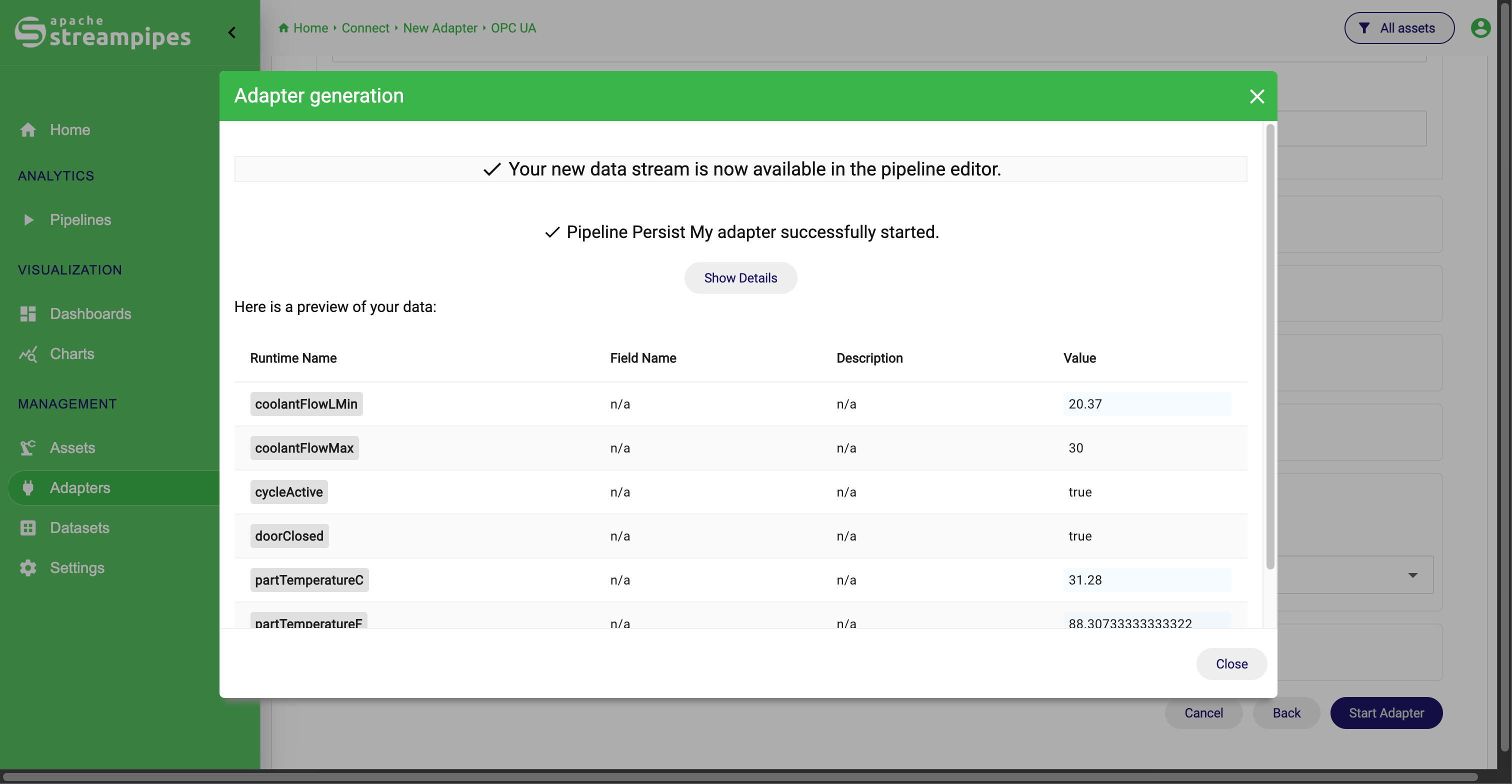Click the Back button behind the dialog
This screenshot has width=1512, height=784.
pos(1286,712)
